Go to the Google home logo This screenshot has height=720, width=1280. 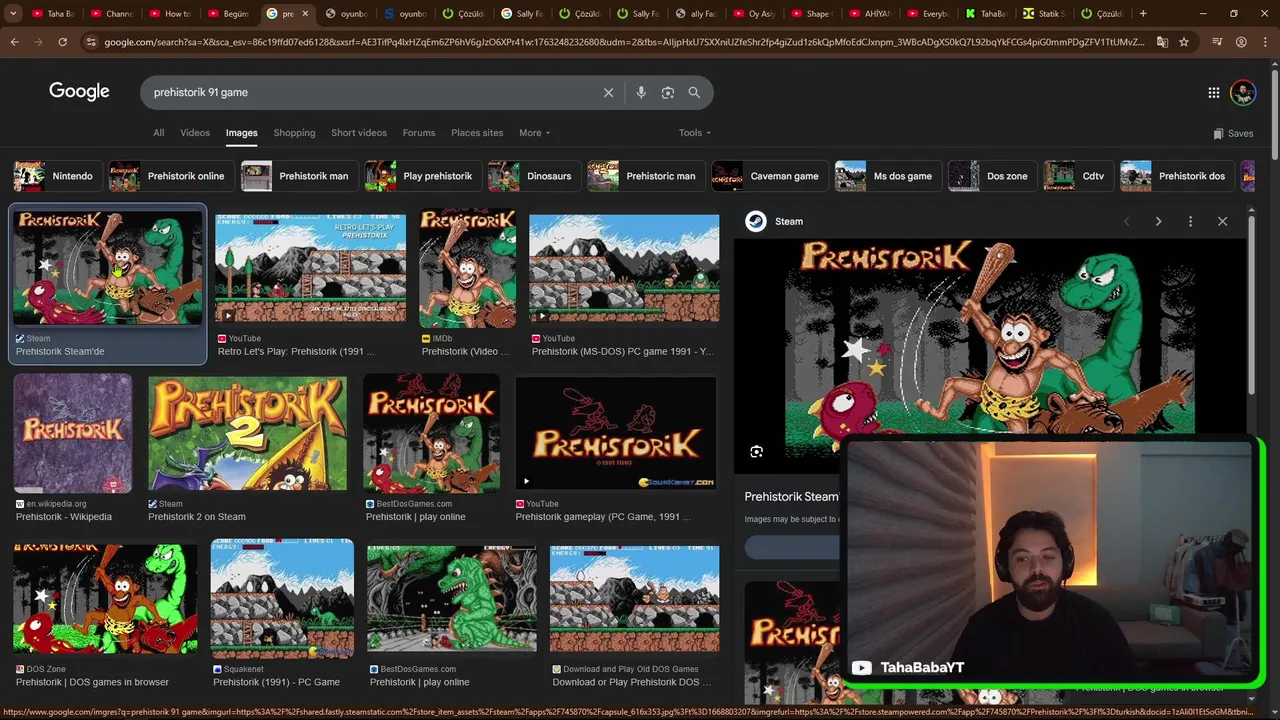click(79, 91)
